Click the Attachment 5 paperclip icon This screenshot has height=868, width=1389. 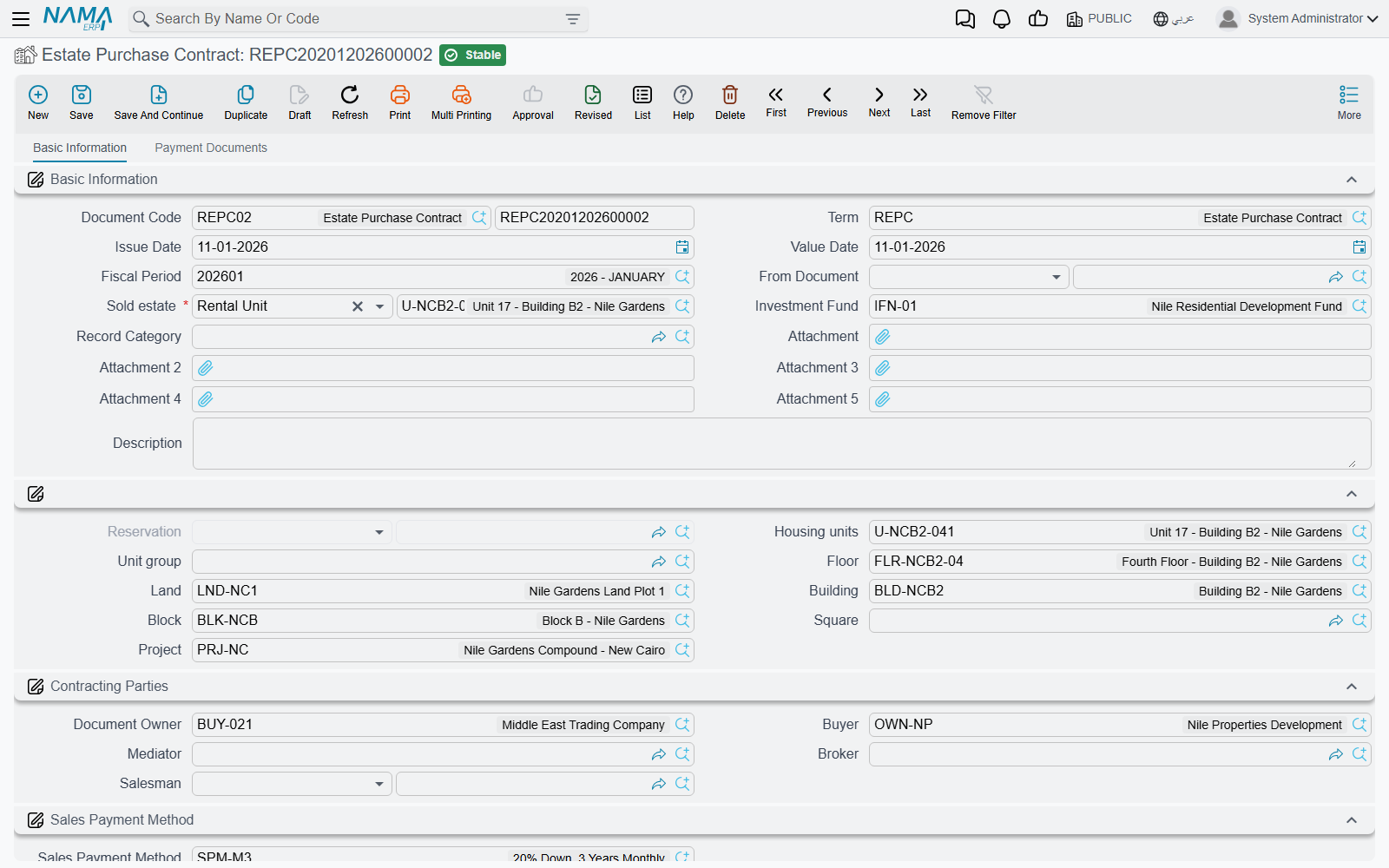click(883, 399)
